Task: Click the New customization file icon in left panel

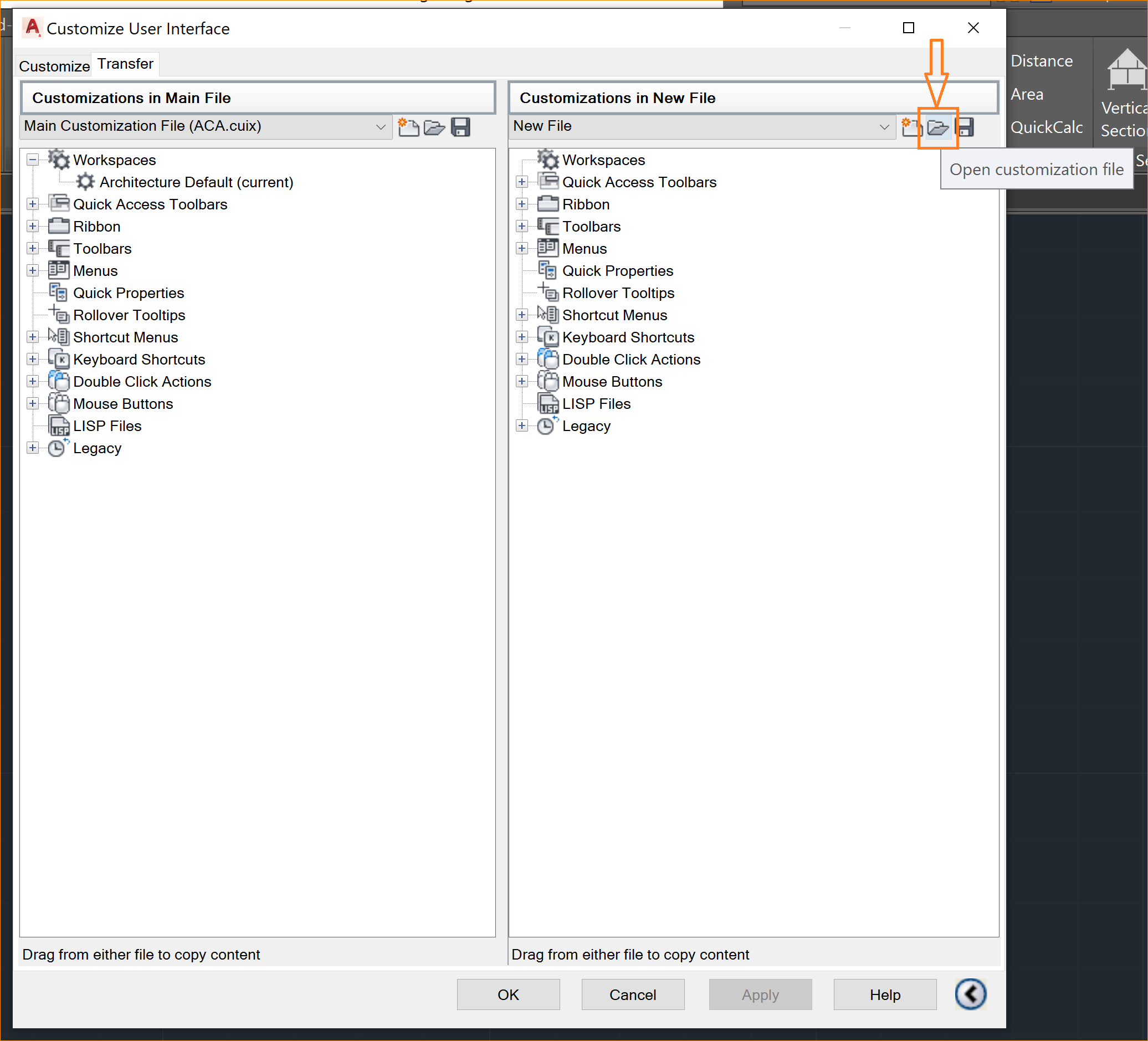Action: [x=407, y=127]
